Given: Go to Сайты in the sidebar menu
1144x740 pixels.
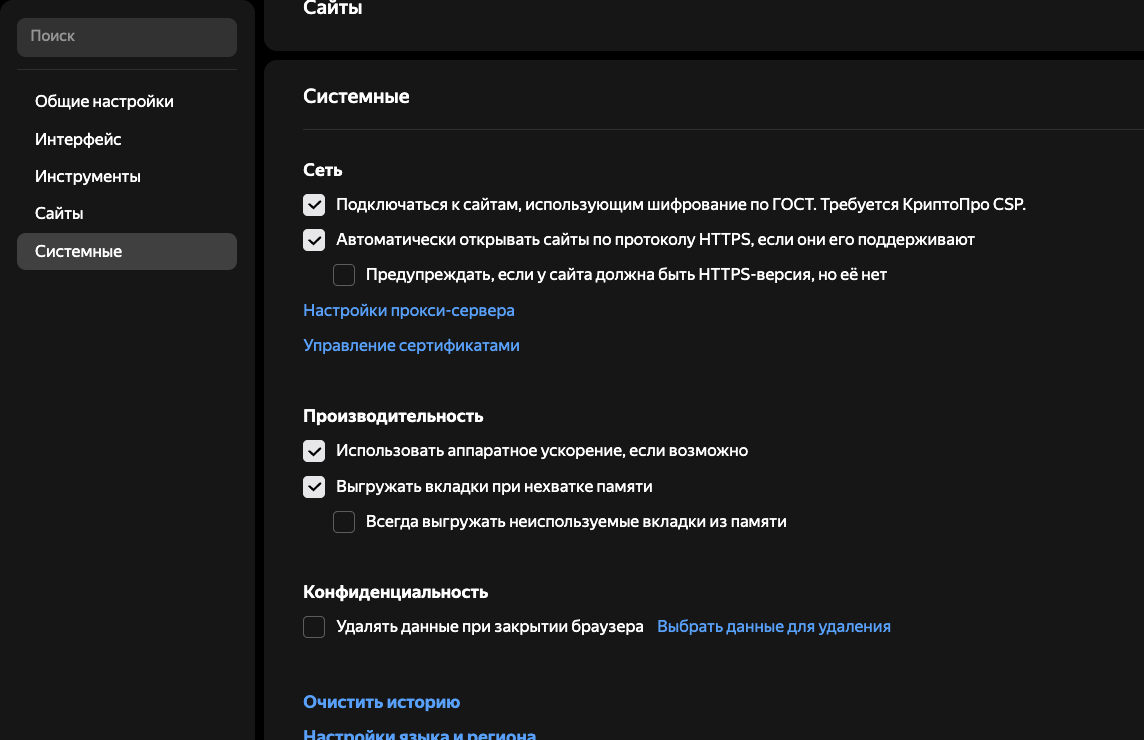Looking at the screenshot, I should click(x=59, y=214).
